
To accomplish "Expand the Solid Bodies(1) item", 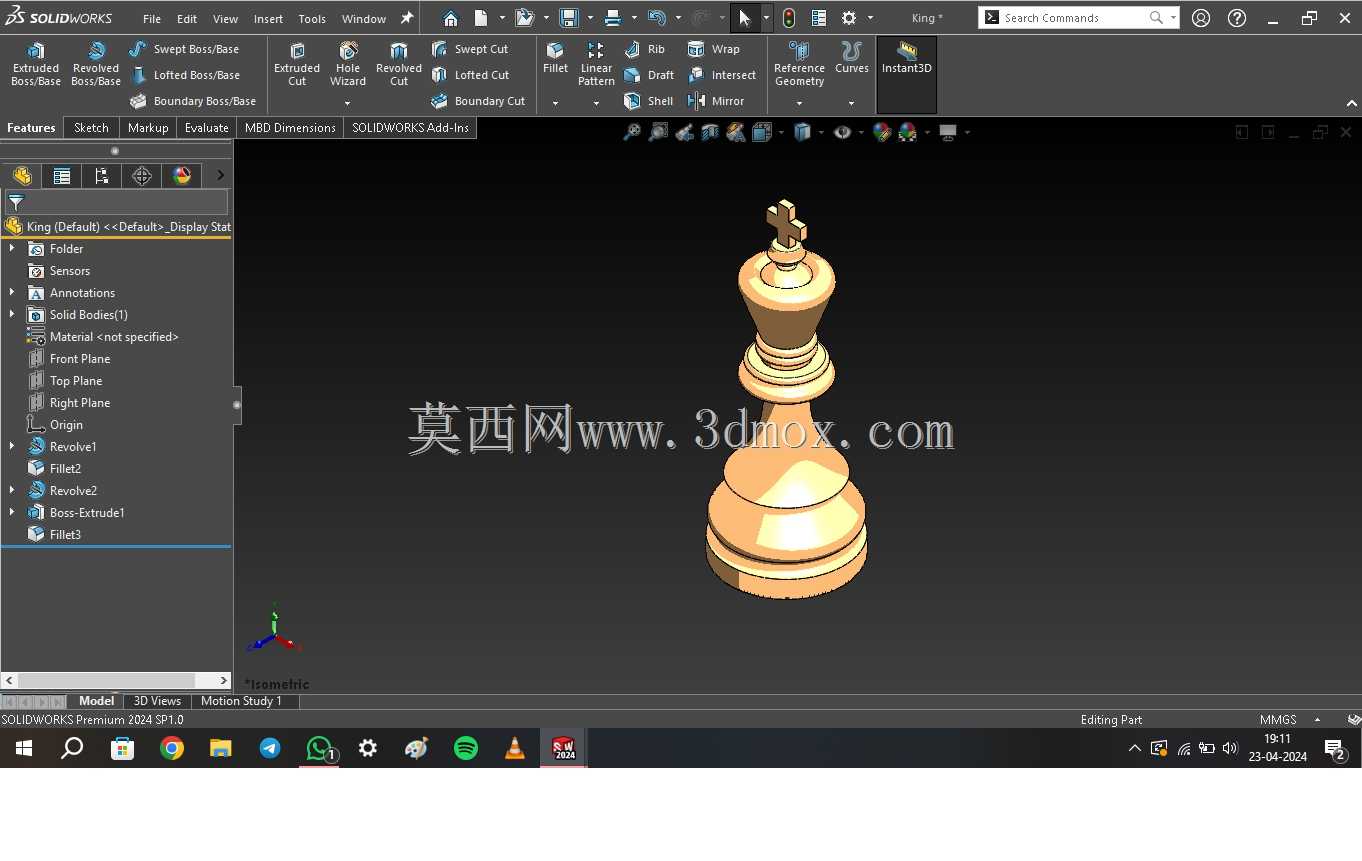I will [12, 315].
